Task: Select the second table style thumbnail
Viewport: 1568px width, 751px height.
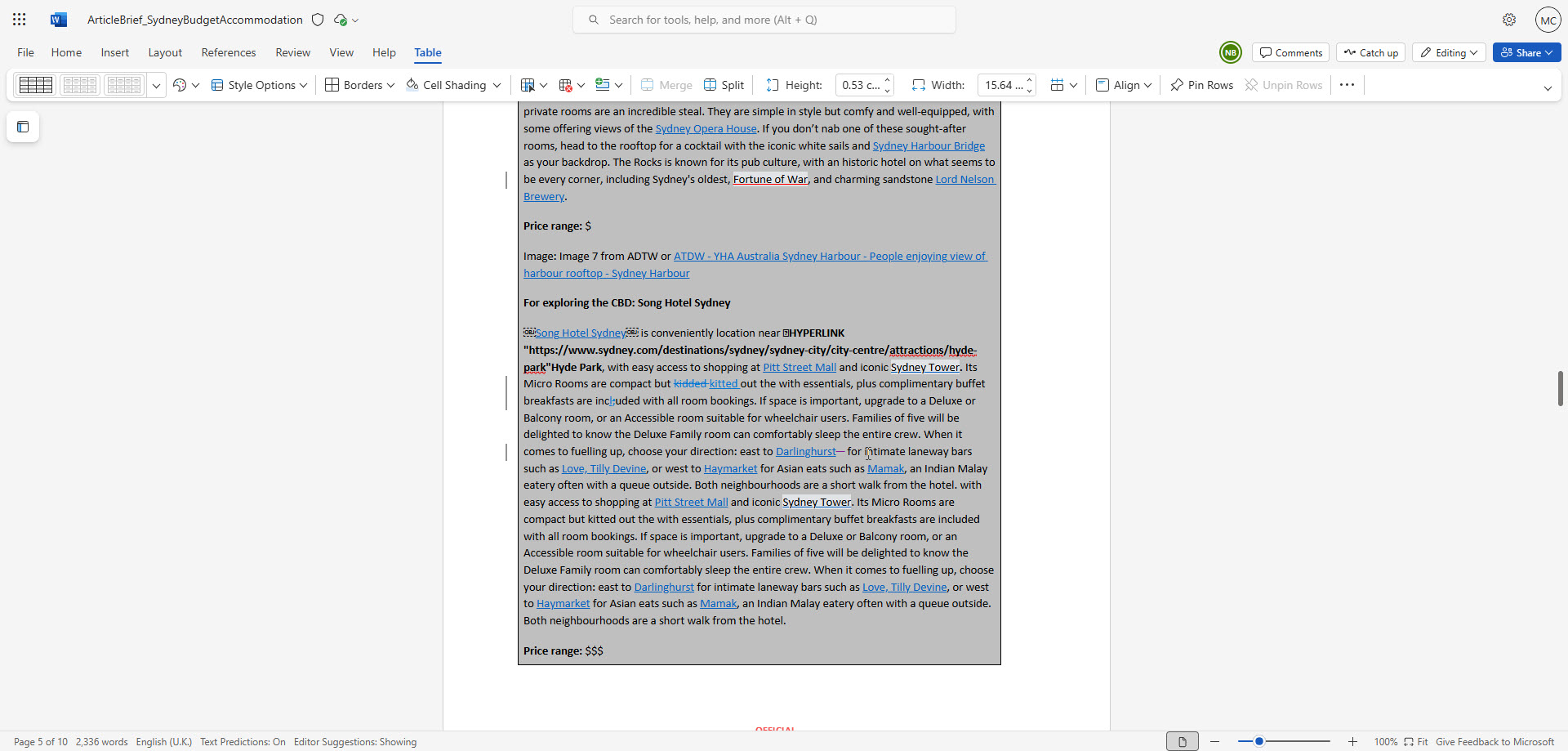Action: pos(80,85)
